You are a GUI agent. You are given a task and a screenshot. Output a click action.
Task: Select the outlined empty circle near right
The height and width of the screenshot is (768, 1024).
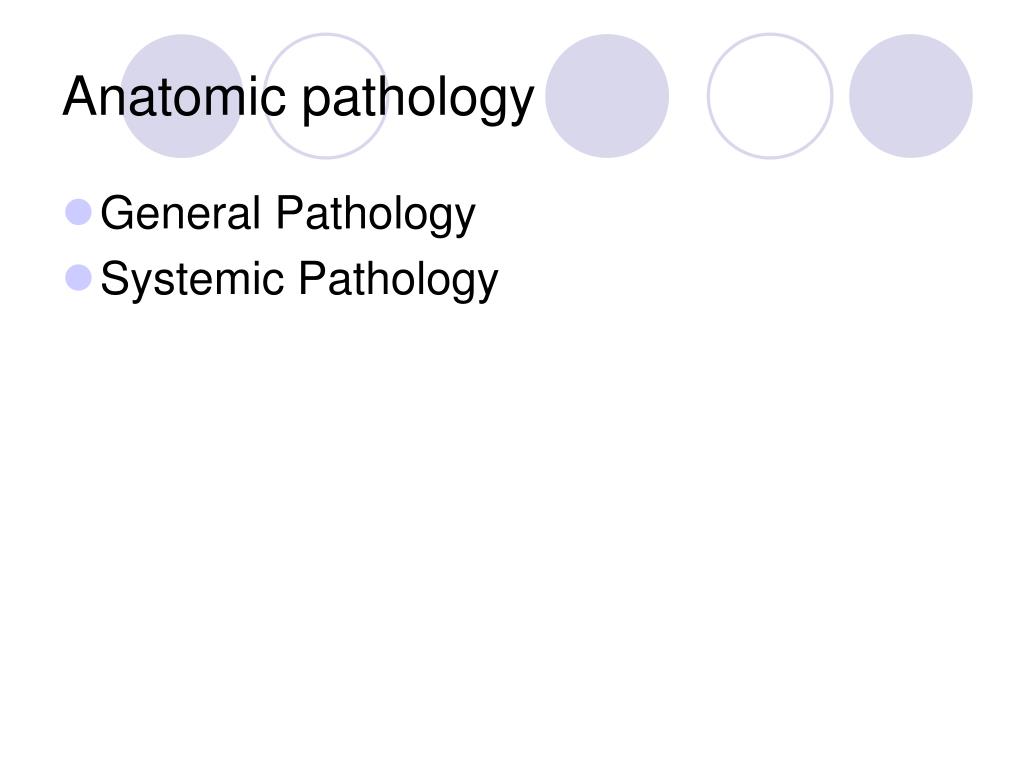tap(770, 96)
